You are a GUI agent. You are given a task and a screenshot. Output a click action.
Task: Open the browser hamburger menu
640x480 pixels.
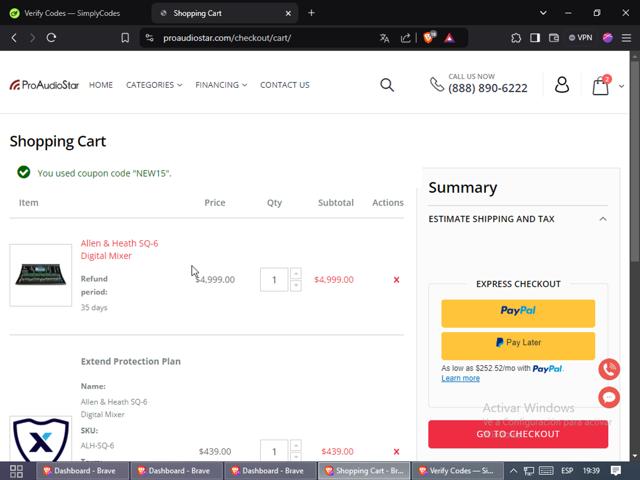626,38
